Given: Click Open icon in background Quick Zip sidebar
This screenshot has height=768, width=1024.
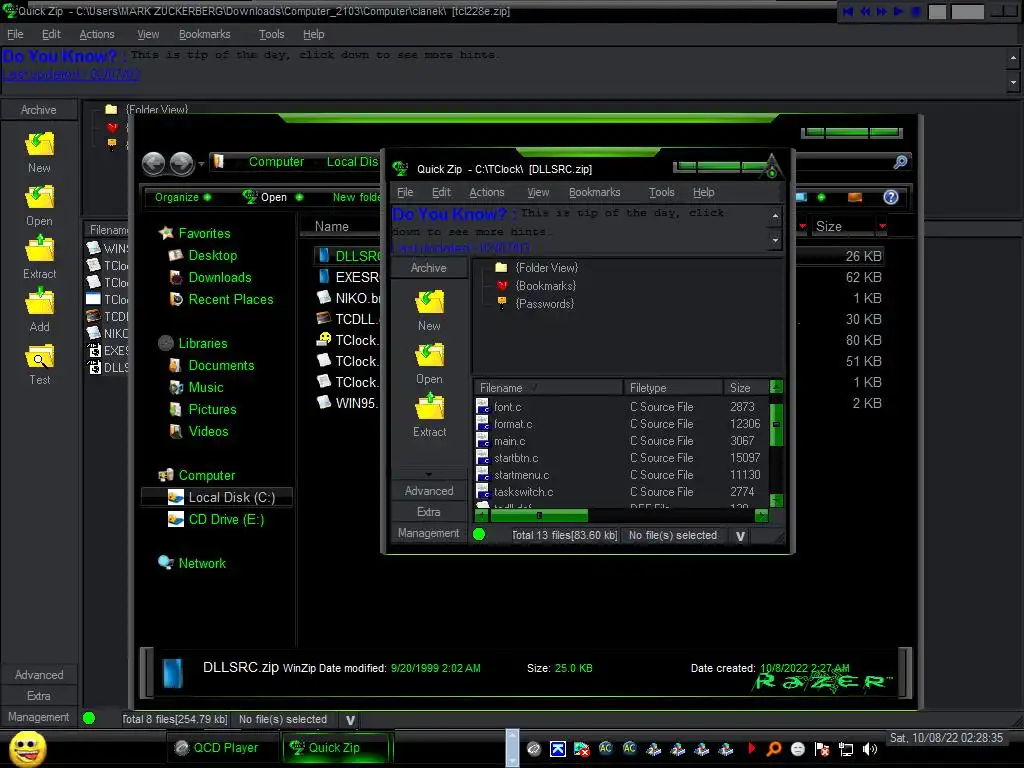Looking at the screenshot, I should 39,197.
